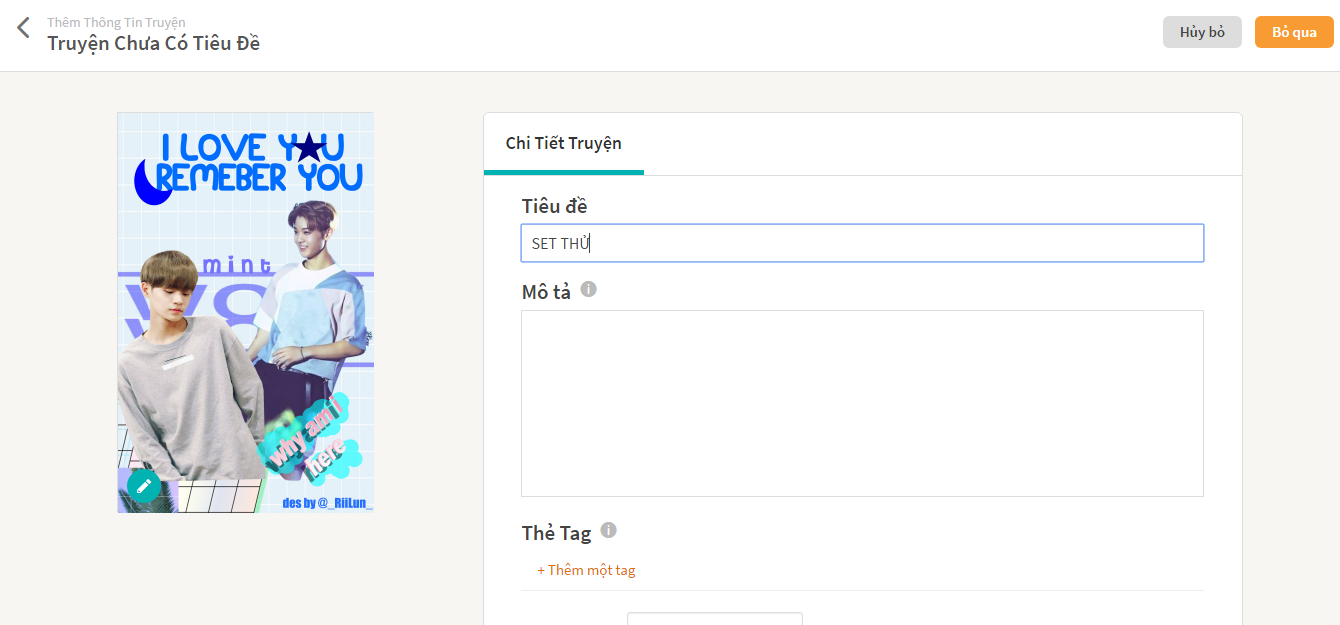Go back using the left arrow icon

point(24,28)
